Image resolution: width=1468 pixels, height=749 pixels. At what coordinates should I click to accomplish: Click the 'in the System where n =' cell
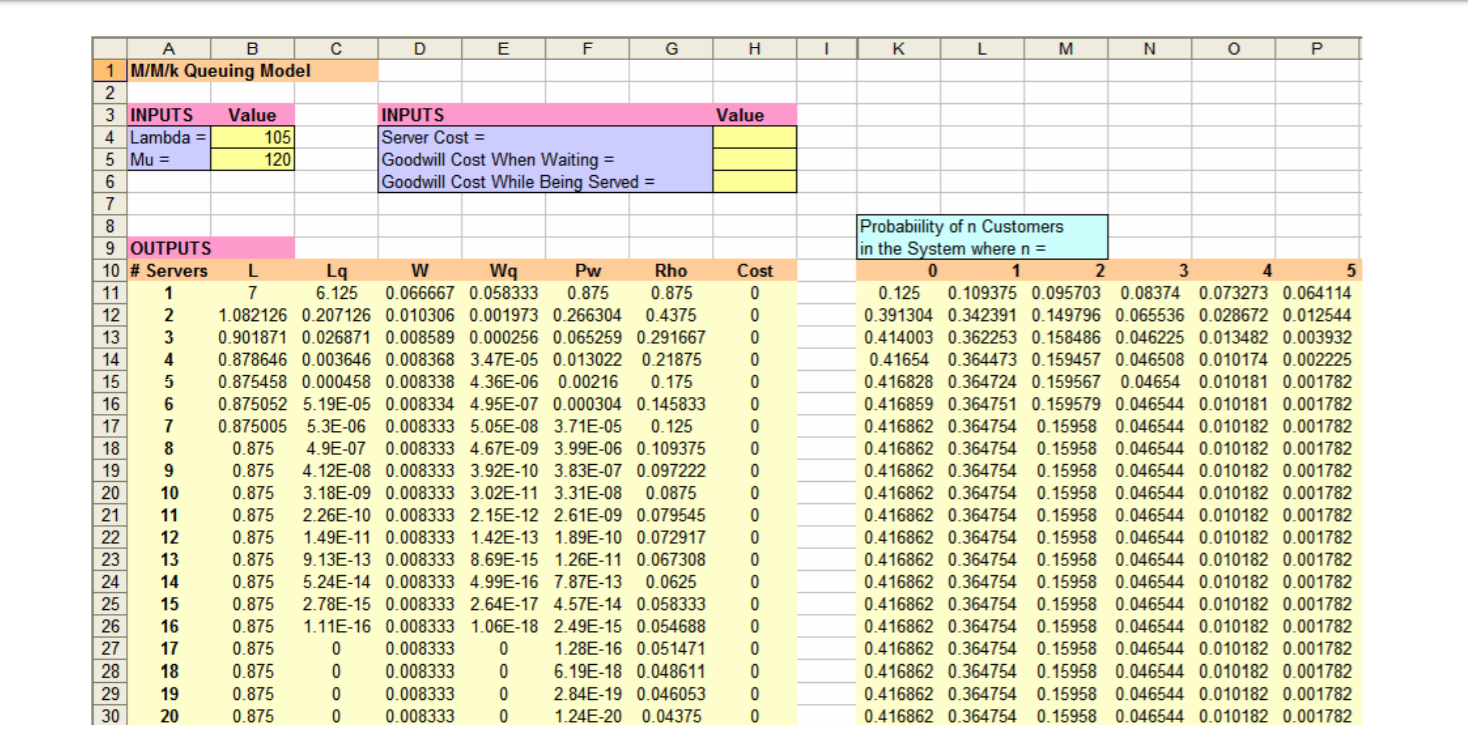(982, 248)
